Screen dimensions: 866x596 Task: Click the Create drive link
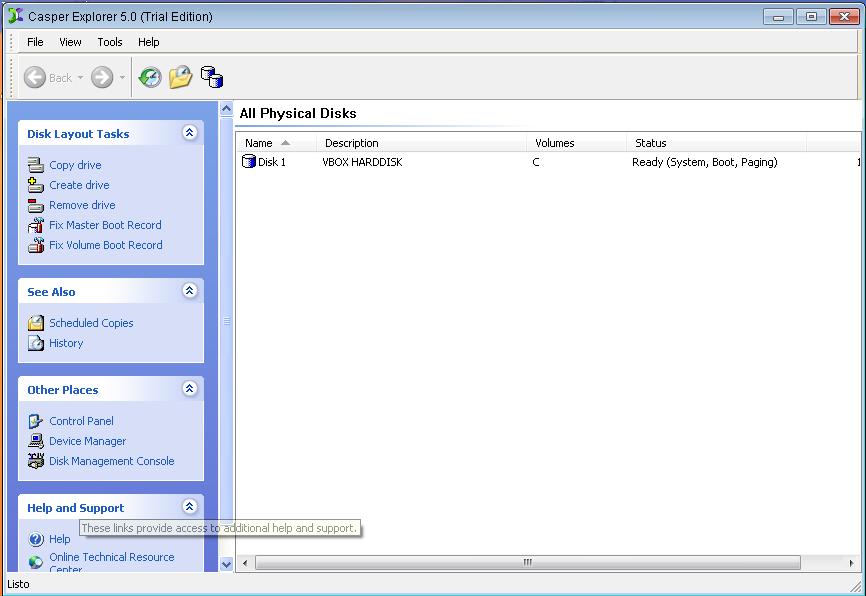pyautogui.click(x=79, y=185)
